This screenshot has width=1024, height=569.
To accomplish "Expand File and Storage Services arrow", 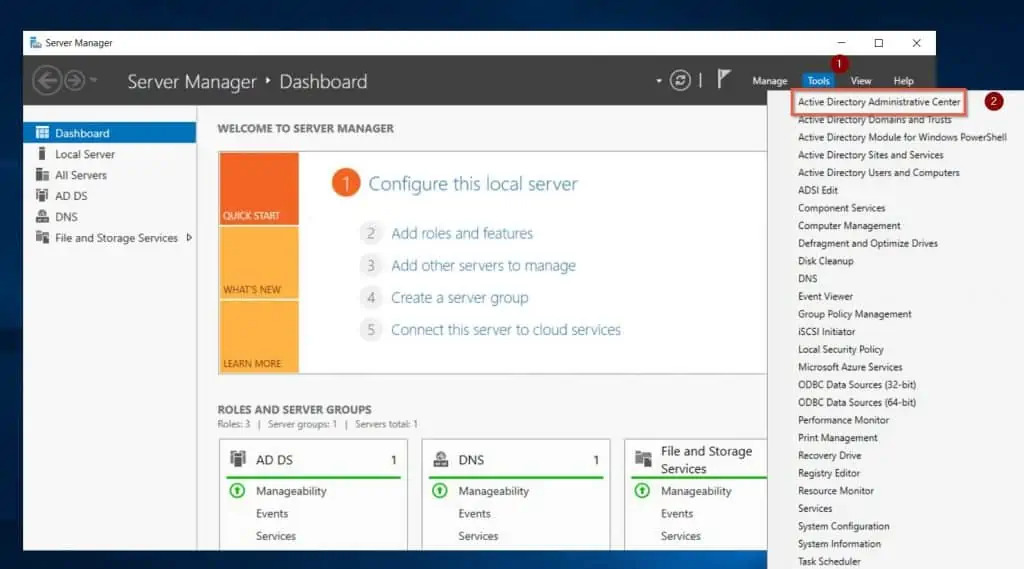I will (x=189, y=237).
